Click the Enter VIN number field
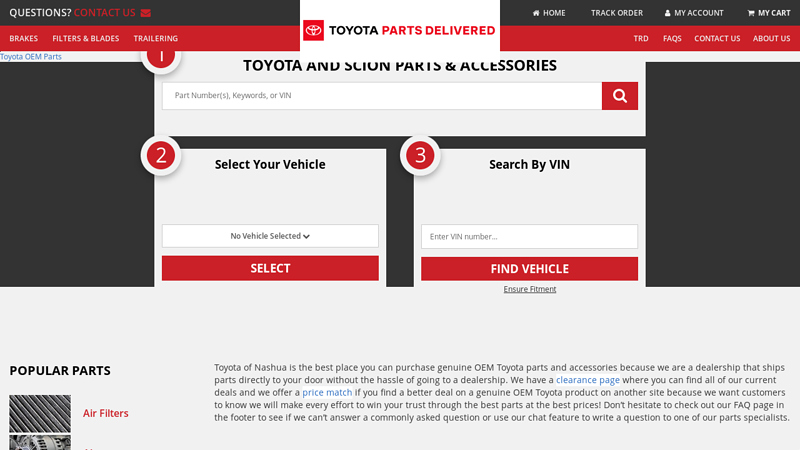This screenshot has width=800, height=450. click(529, 237)
